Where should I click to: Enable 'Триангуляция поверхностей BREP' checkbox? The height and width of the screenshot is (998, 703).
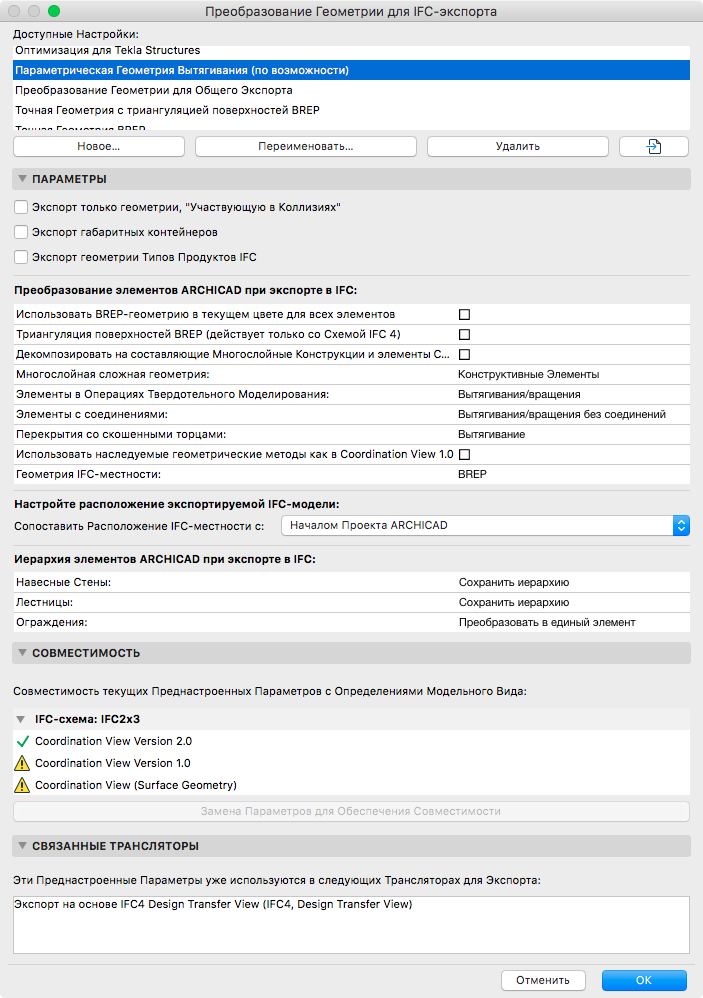click(x=464, y=334)
